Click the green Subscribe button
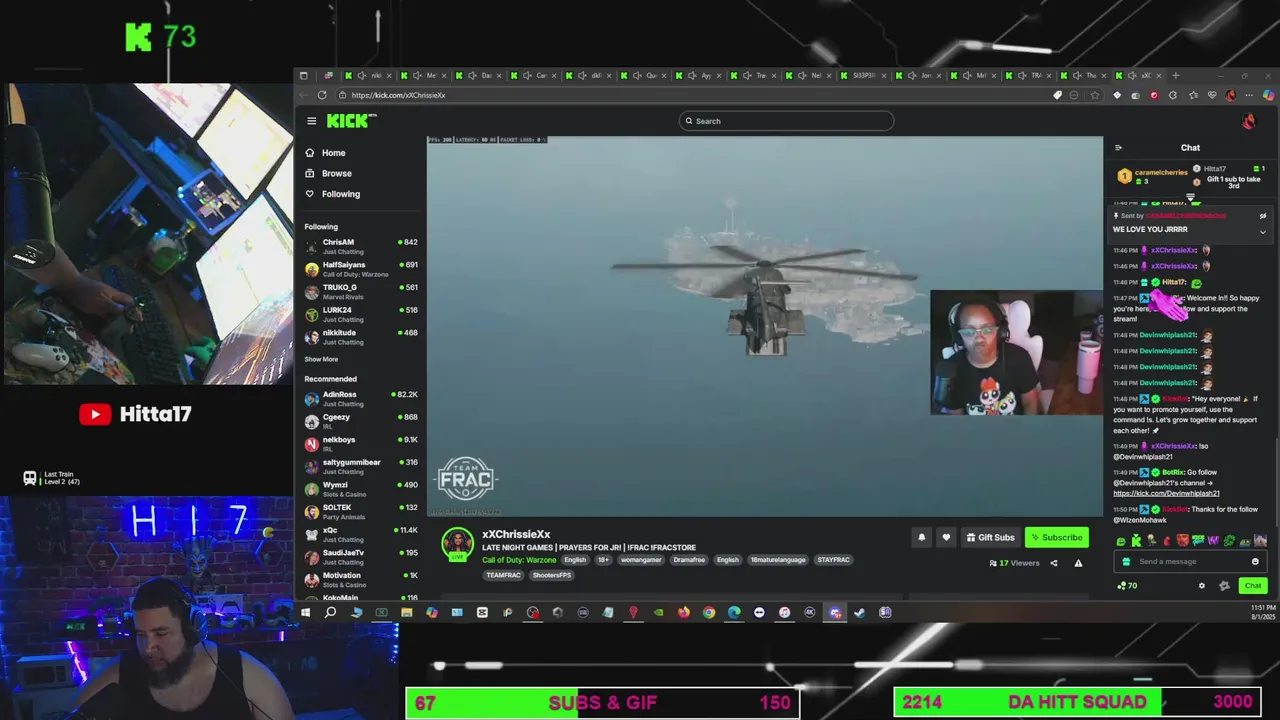The width and height of the screenshot is (1280, 720). pos(1056,538)
